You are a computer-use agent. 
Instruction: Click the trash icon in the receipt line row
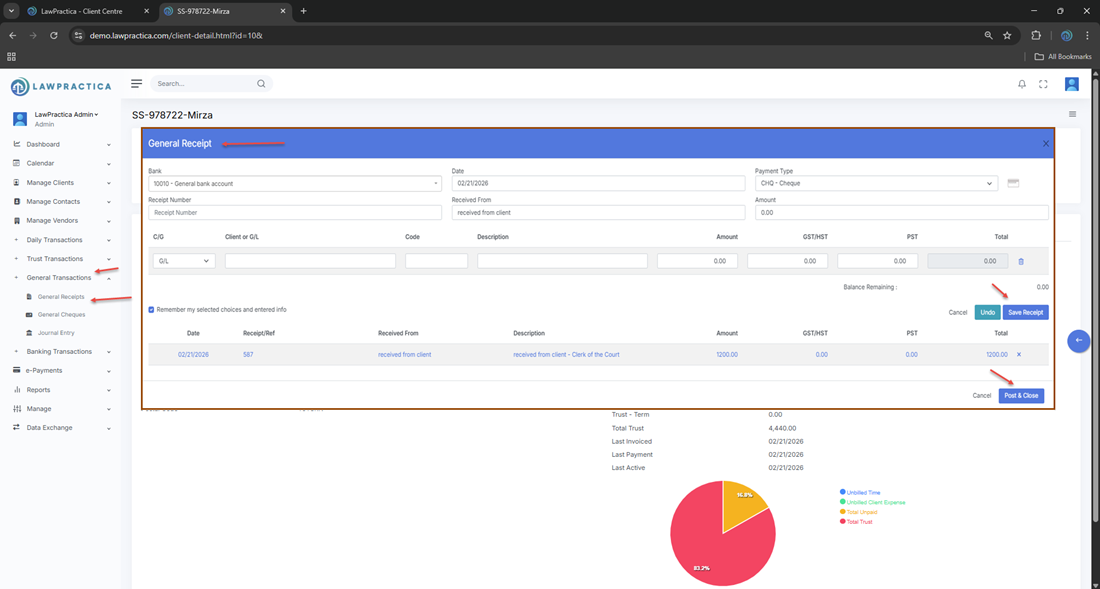tap(1021, 261)
